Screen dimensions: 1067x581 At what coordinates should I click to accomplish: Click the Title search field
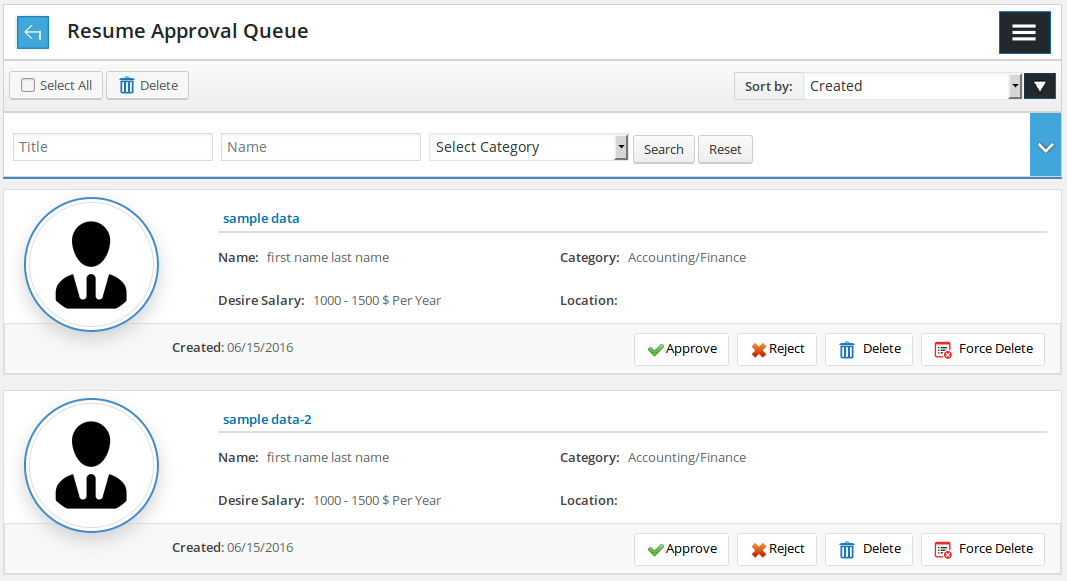tap(113, 147)
